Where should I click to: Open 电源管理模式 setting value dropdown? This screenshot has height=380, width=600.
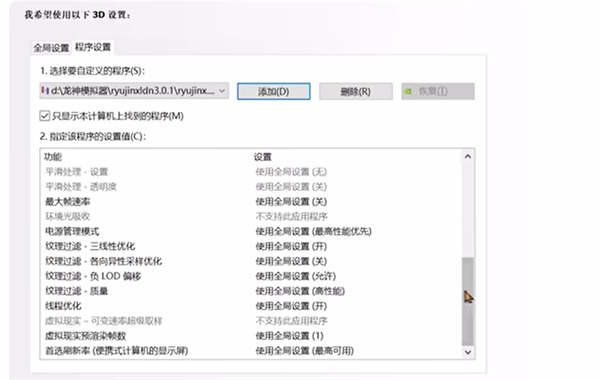[313, 232]
